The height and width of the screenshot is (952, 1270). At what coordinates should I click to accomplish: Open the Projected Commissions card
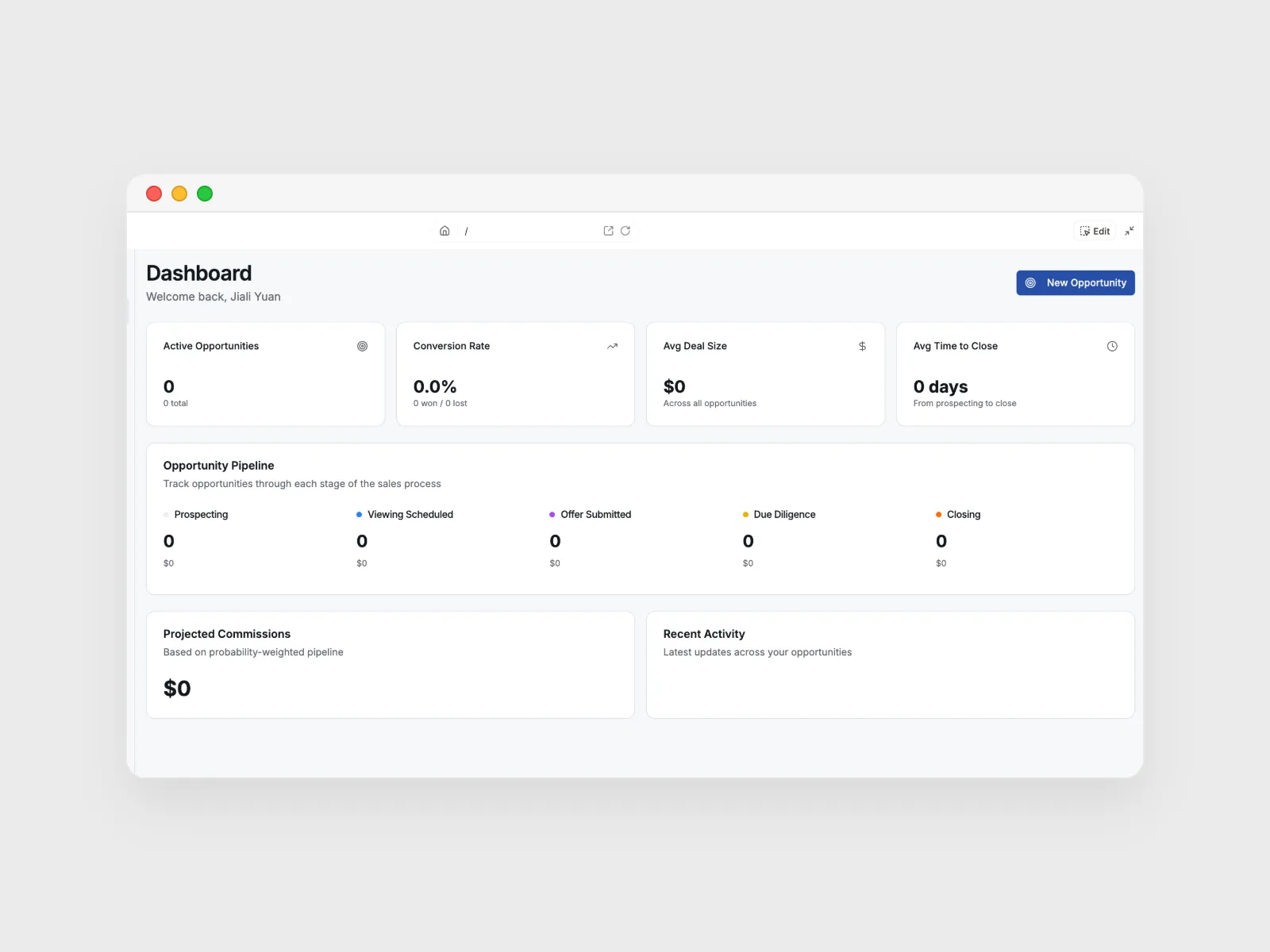390,664
